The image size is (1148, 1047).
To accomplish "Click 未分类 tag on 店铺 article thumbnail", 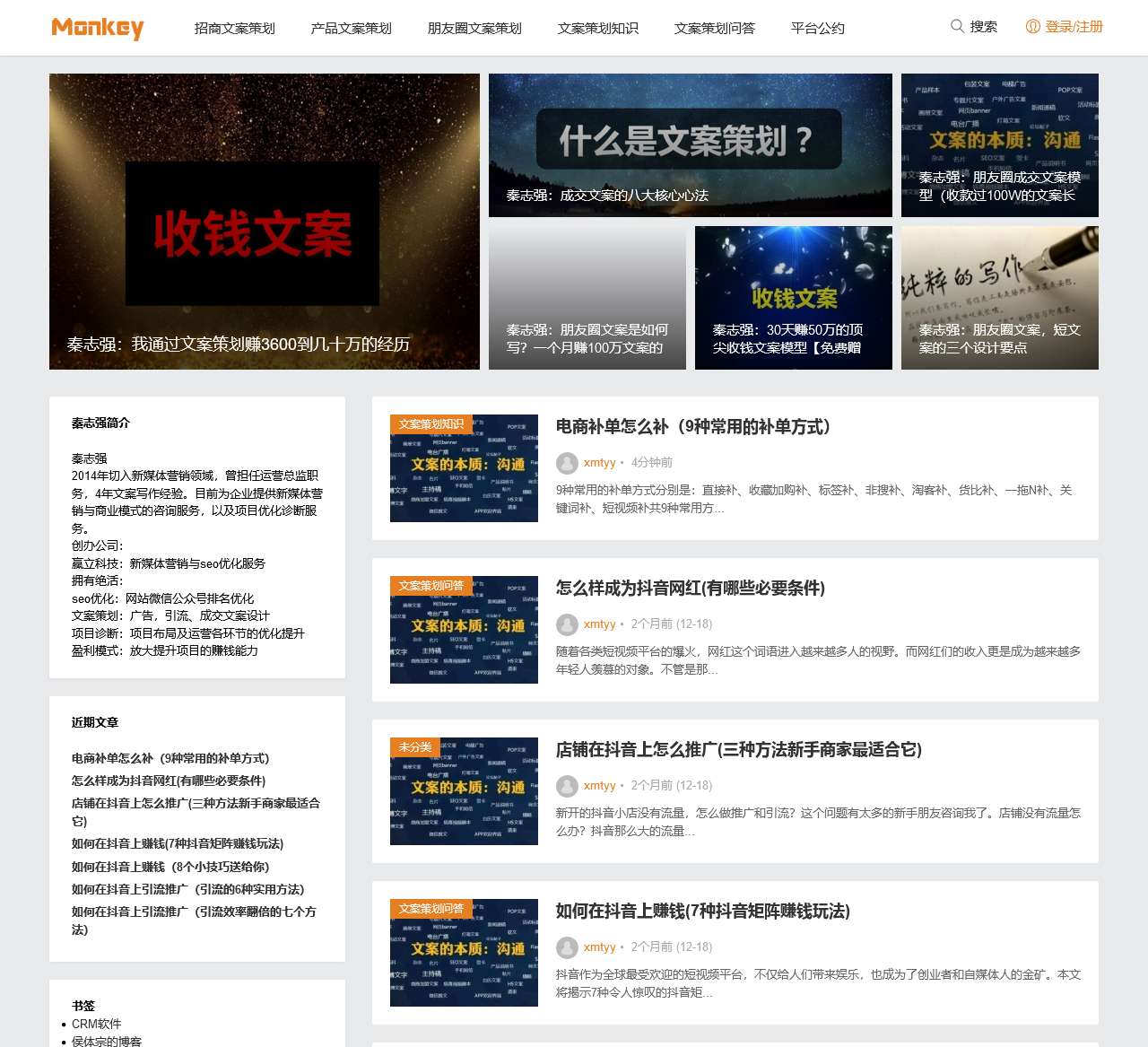I will (x=415, y=747).
